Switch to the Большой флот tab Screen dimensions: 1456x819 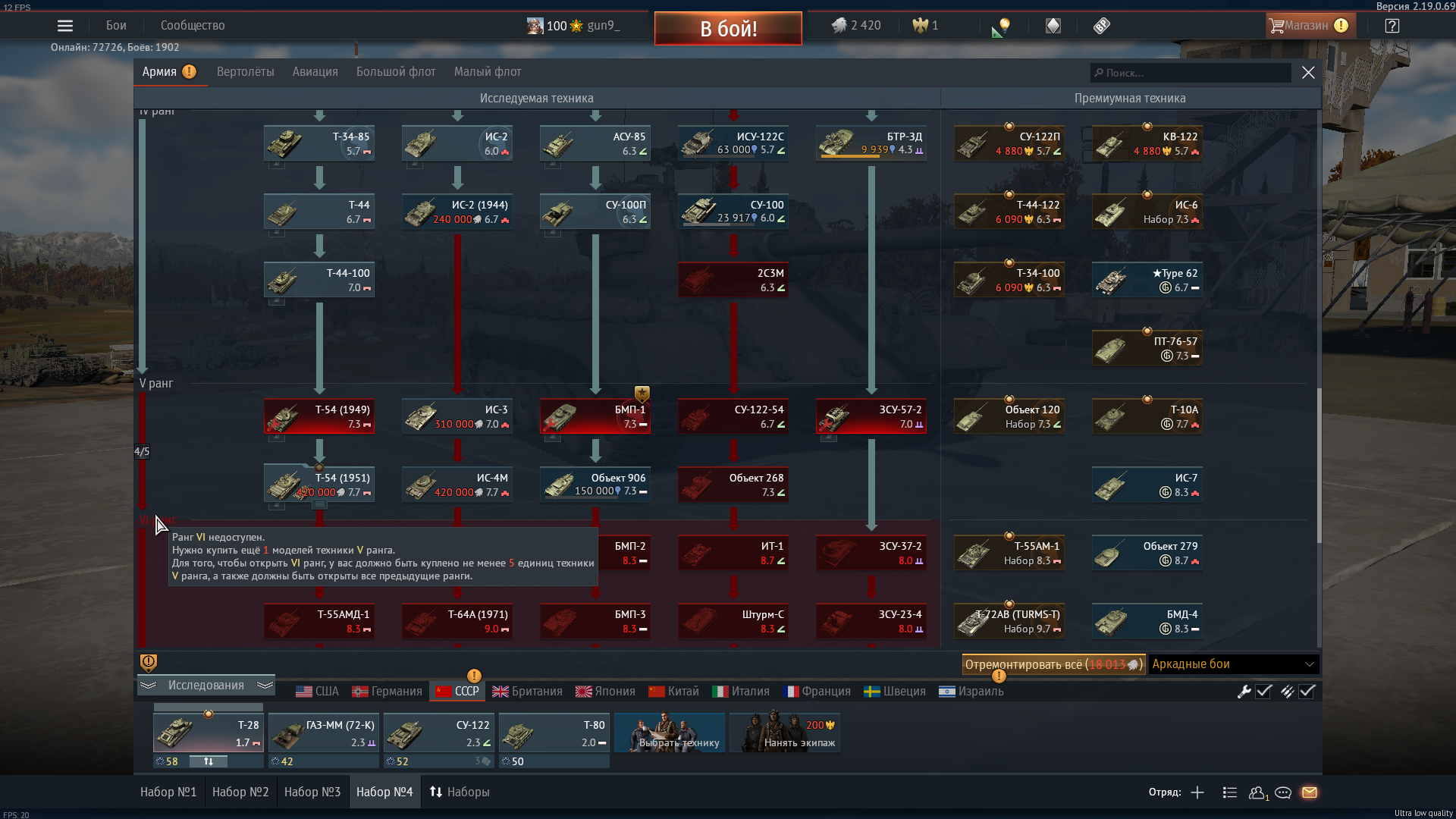(396, 72)
